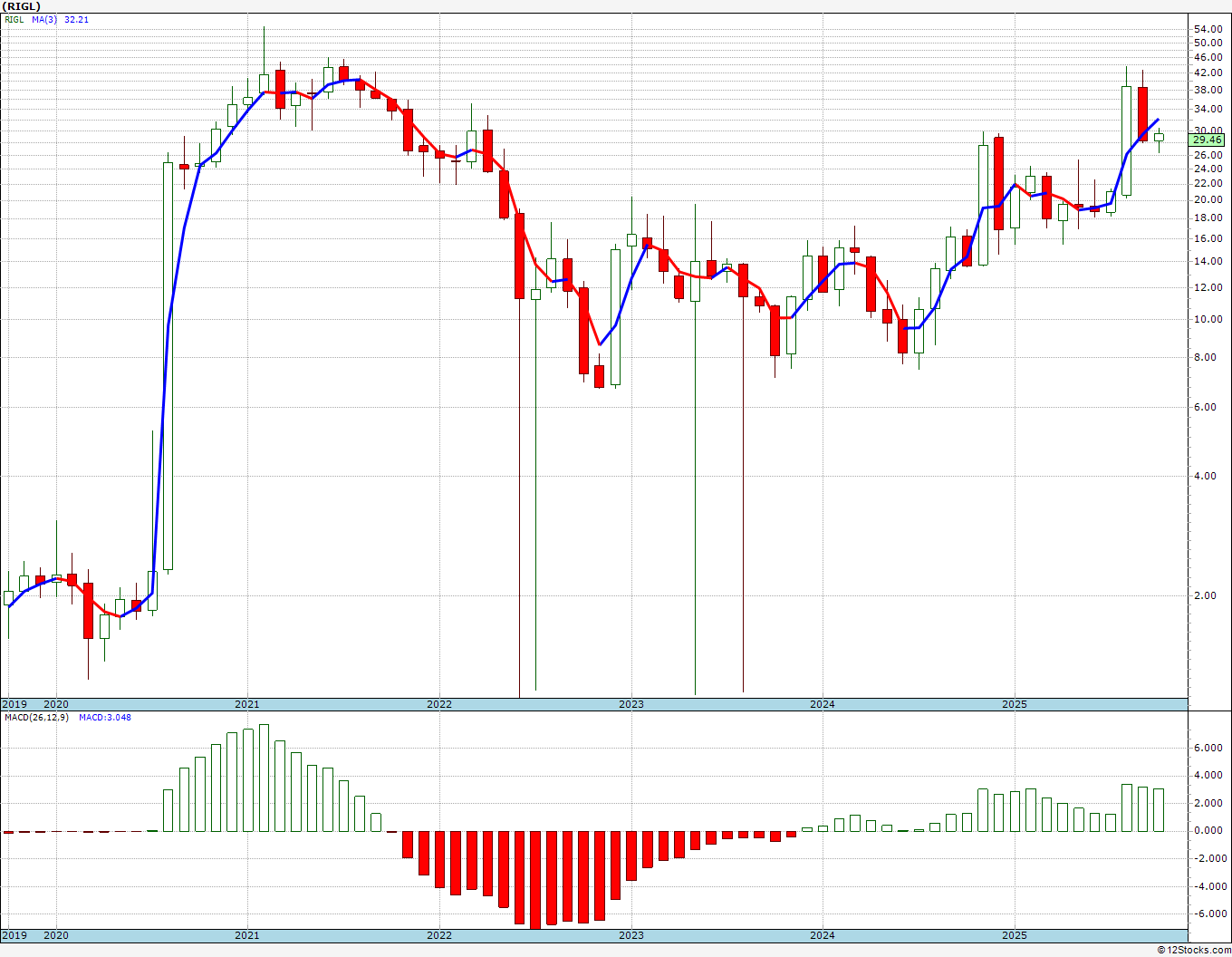
Task: Select the RIGL legend label
Action: point(14,19)
